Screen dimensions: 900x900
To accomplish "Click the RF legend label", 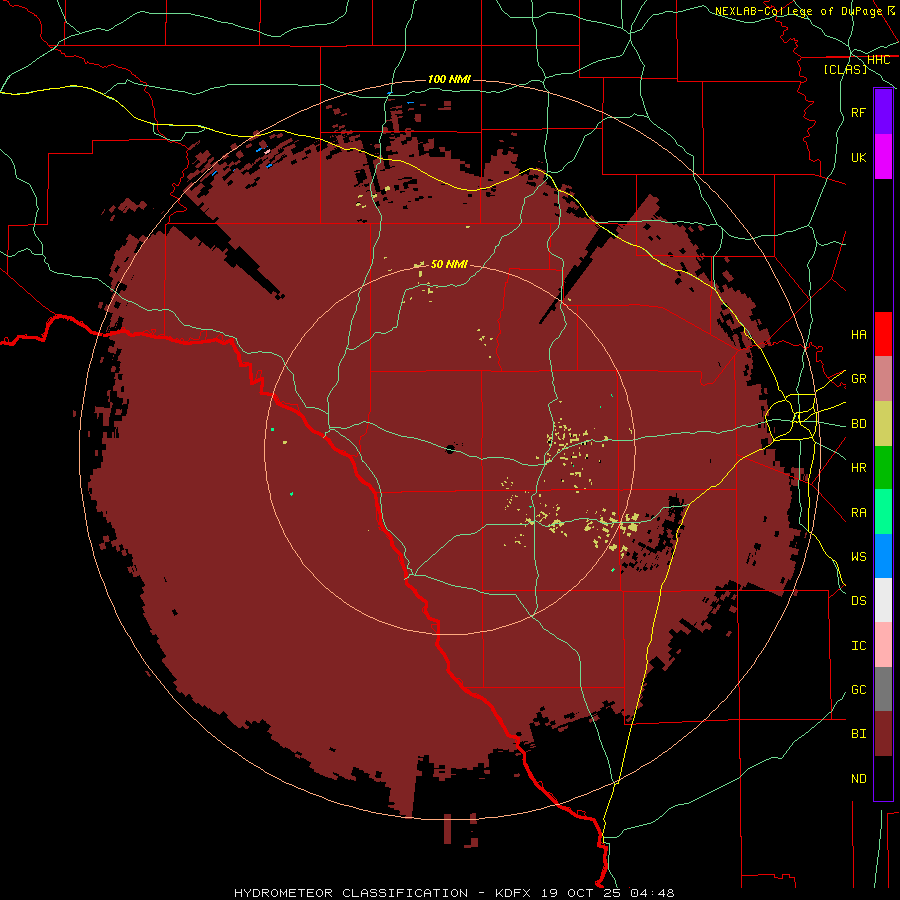I will (x=858, y=112).
